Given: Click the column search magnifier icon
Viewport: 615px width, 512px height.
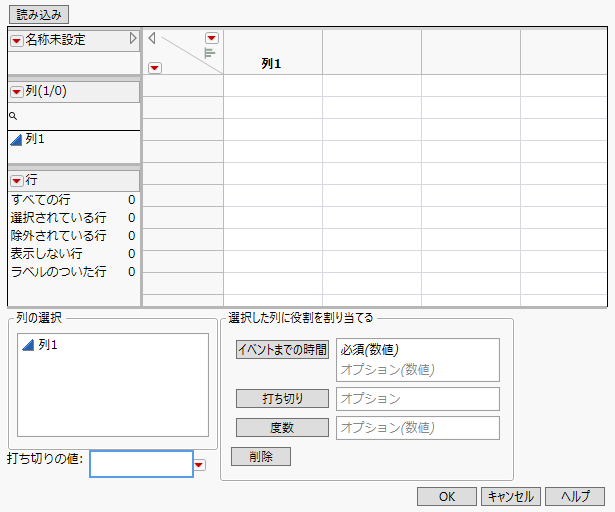Looking at the screenshot, I should [13, 116].
